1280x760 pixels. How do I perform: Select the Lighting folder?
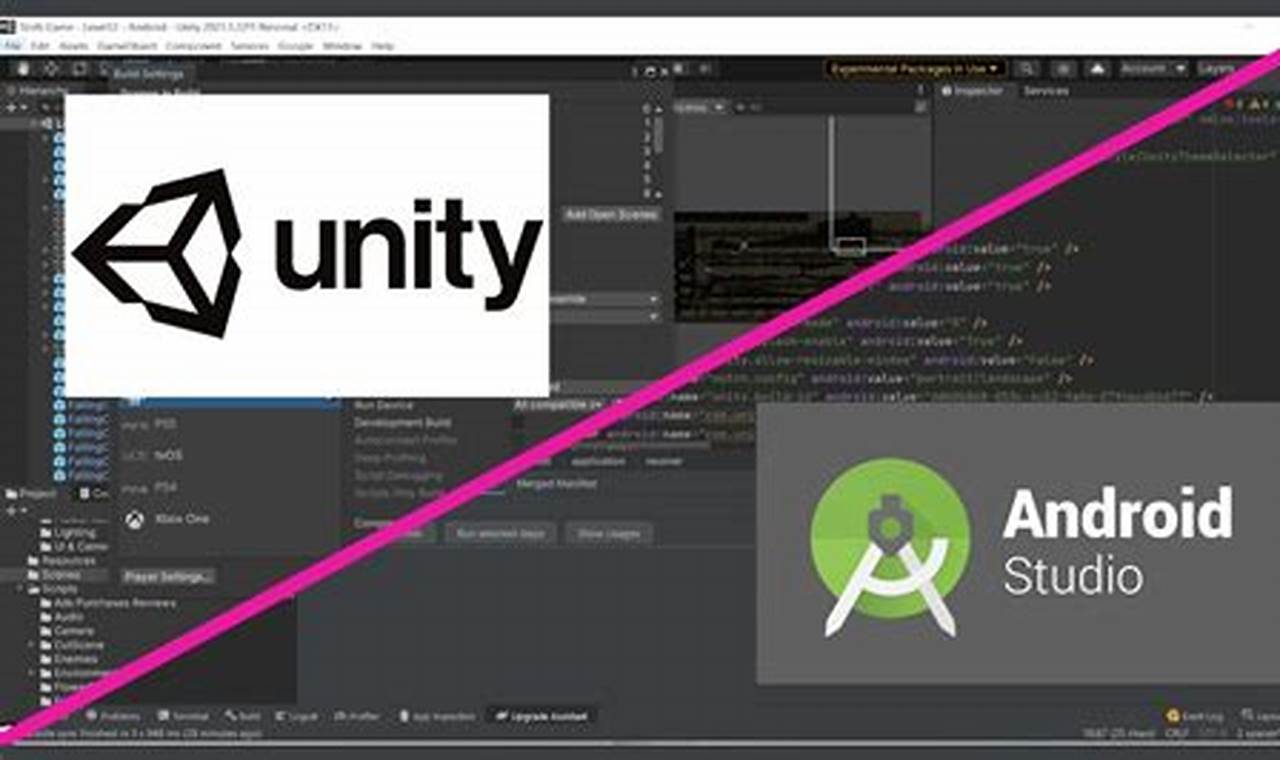pyautogui.click(x=67, y=533)
